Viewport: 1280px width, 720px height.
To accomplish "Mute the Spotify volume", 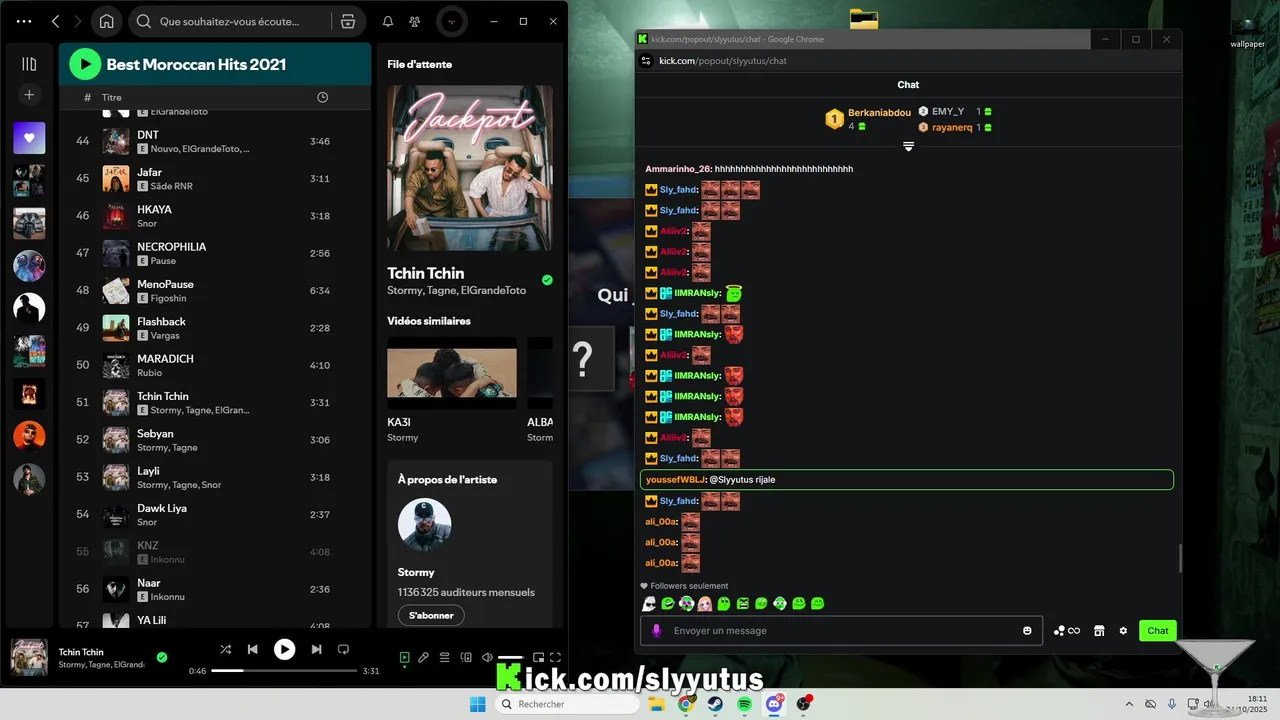I will [x=487, y=657].
